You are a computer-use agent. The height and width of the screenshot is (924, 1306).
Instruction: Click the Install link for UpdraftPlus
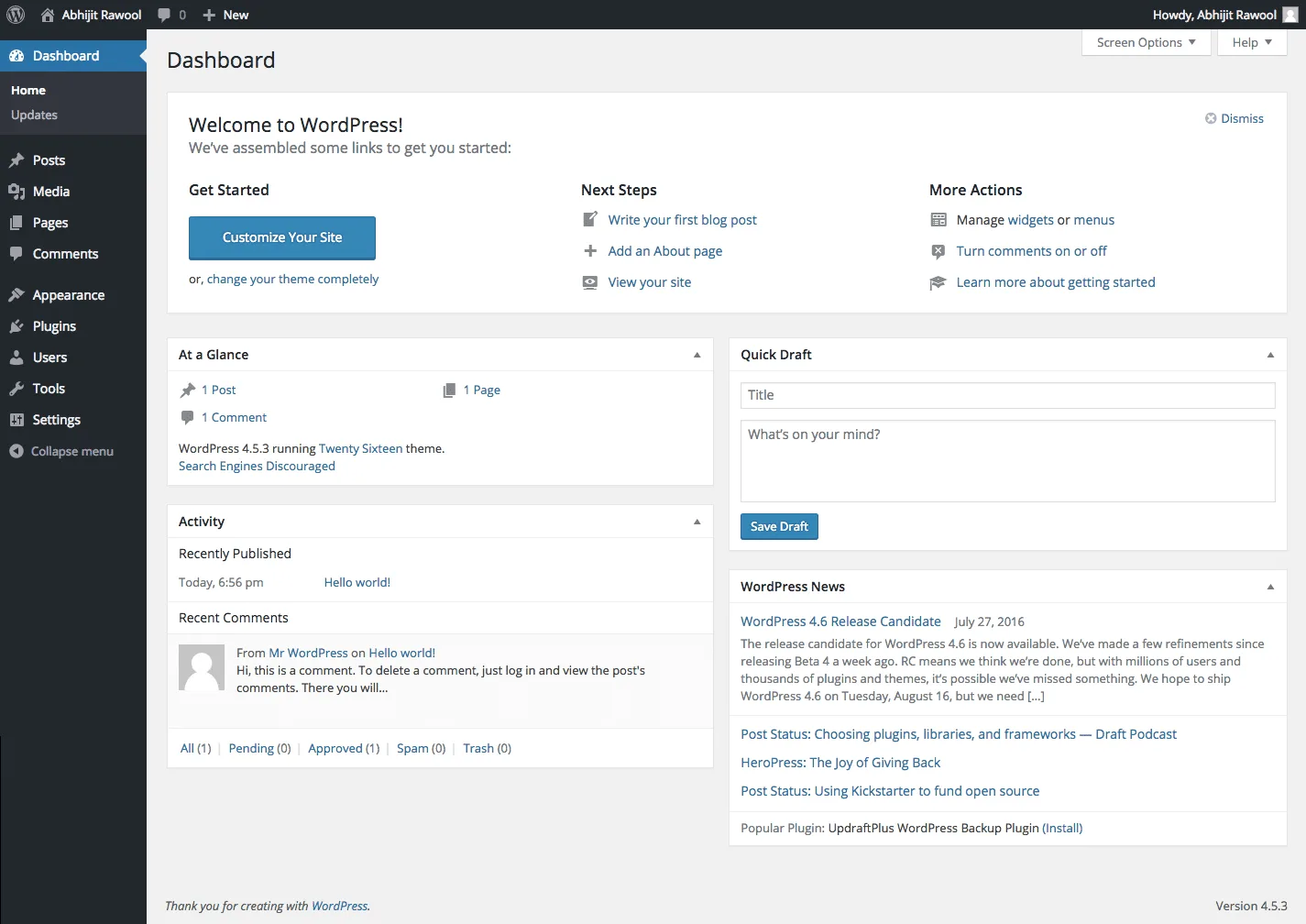[x=1062, y=828]
